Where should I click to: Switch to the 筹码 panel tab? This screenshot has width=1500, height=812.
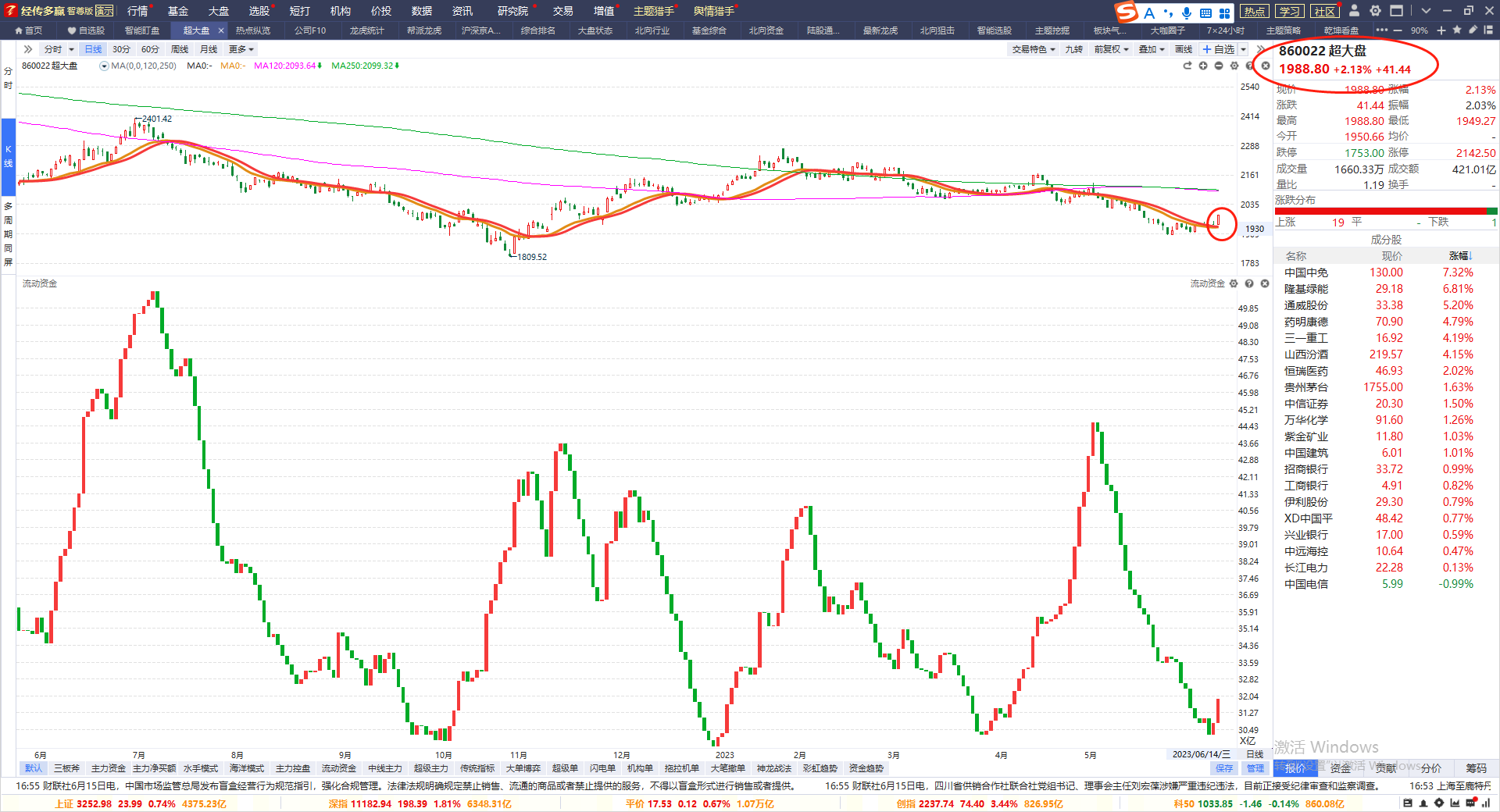click(x=1477, y=768)
